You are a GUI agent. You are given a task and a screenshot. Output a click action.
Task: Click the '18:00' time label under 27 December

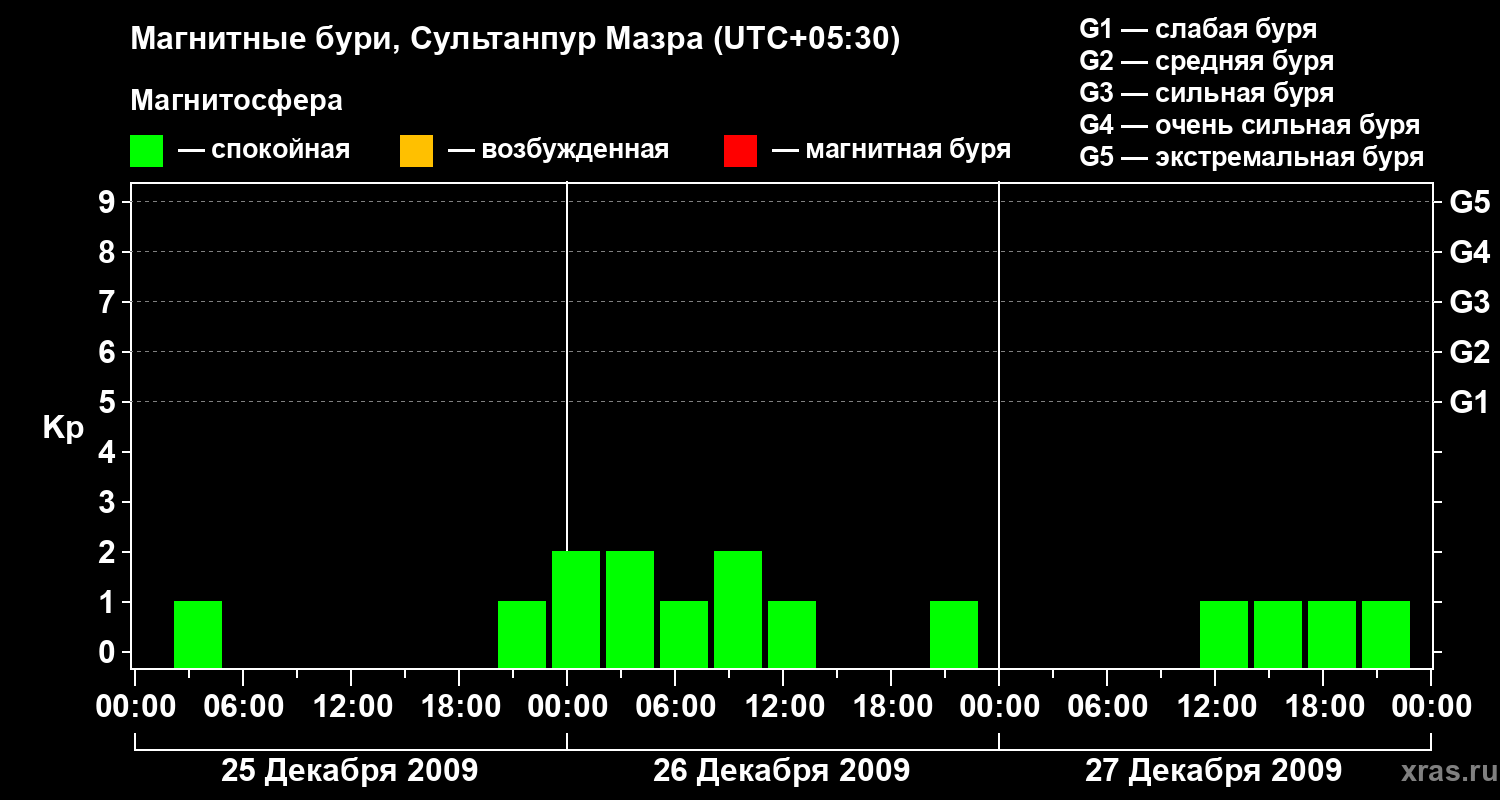[1323, 707]
